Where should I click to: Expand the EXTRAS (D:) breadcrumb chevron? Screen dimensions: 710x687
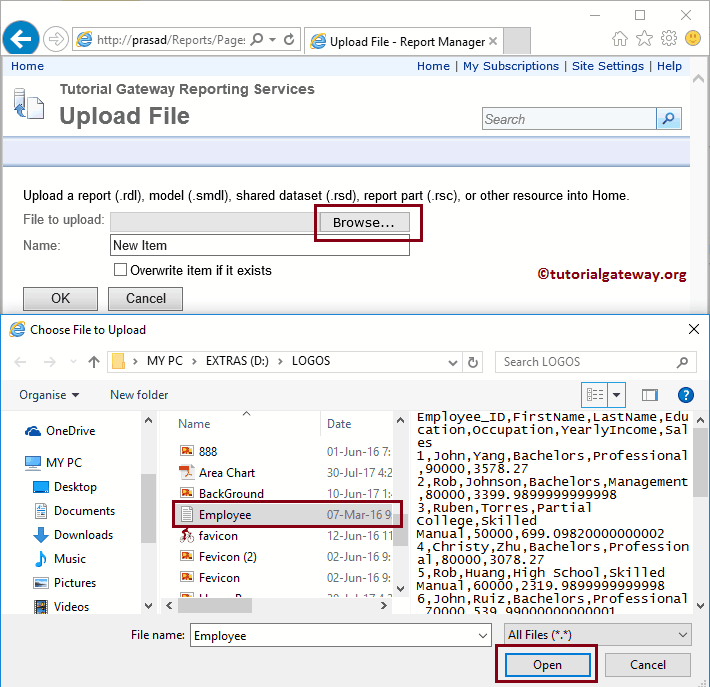(280, 361)
